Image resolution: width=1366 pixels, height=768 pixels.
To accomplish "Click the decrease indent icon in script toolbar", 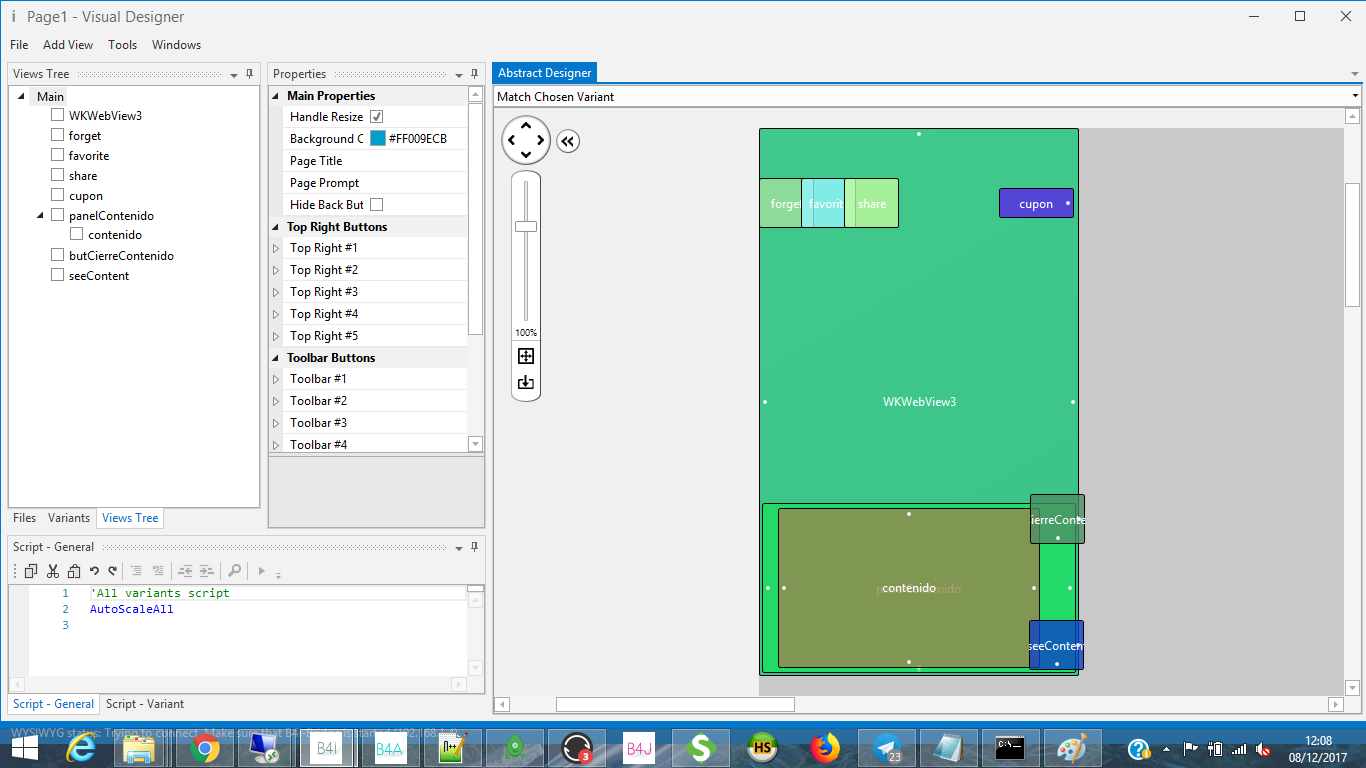I will pos(186,571).
